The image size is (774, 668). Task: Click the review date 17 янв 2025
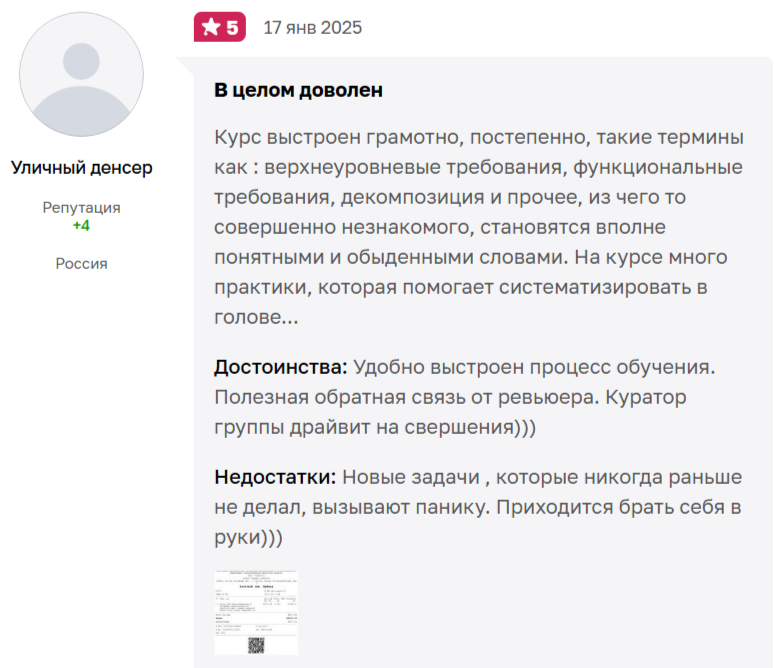click(x=312, y=28)
